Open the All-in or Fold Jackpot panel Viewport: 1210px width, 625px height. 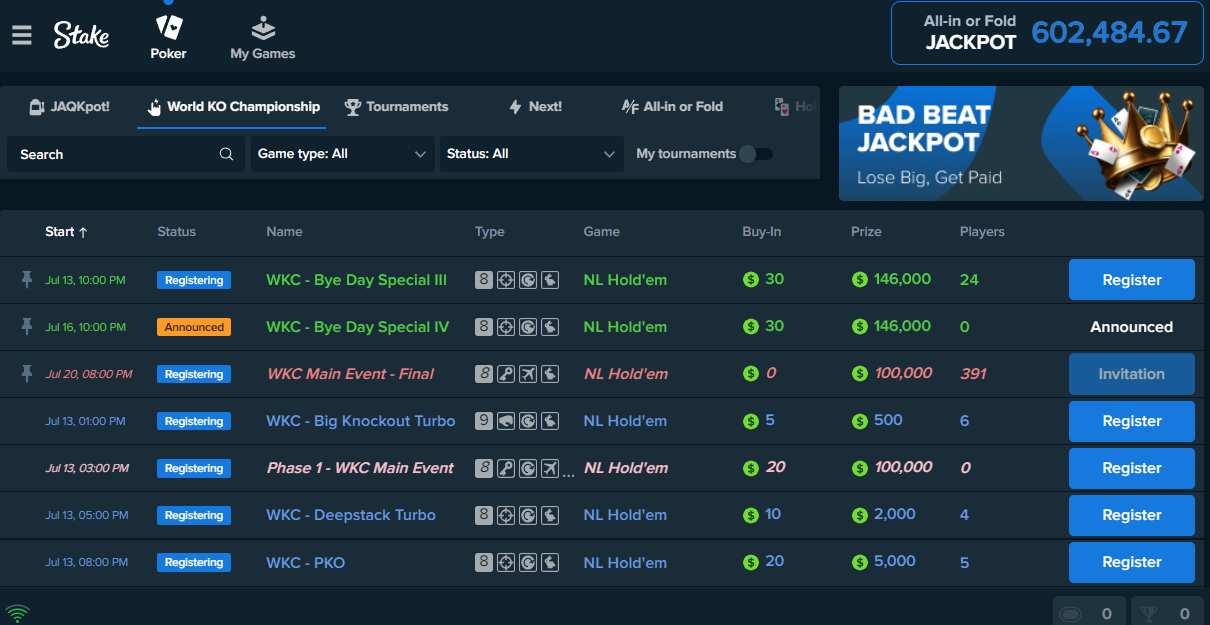point(1047,33)
